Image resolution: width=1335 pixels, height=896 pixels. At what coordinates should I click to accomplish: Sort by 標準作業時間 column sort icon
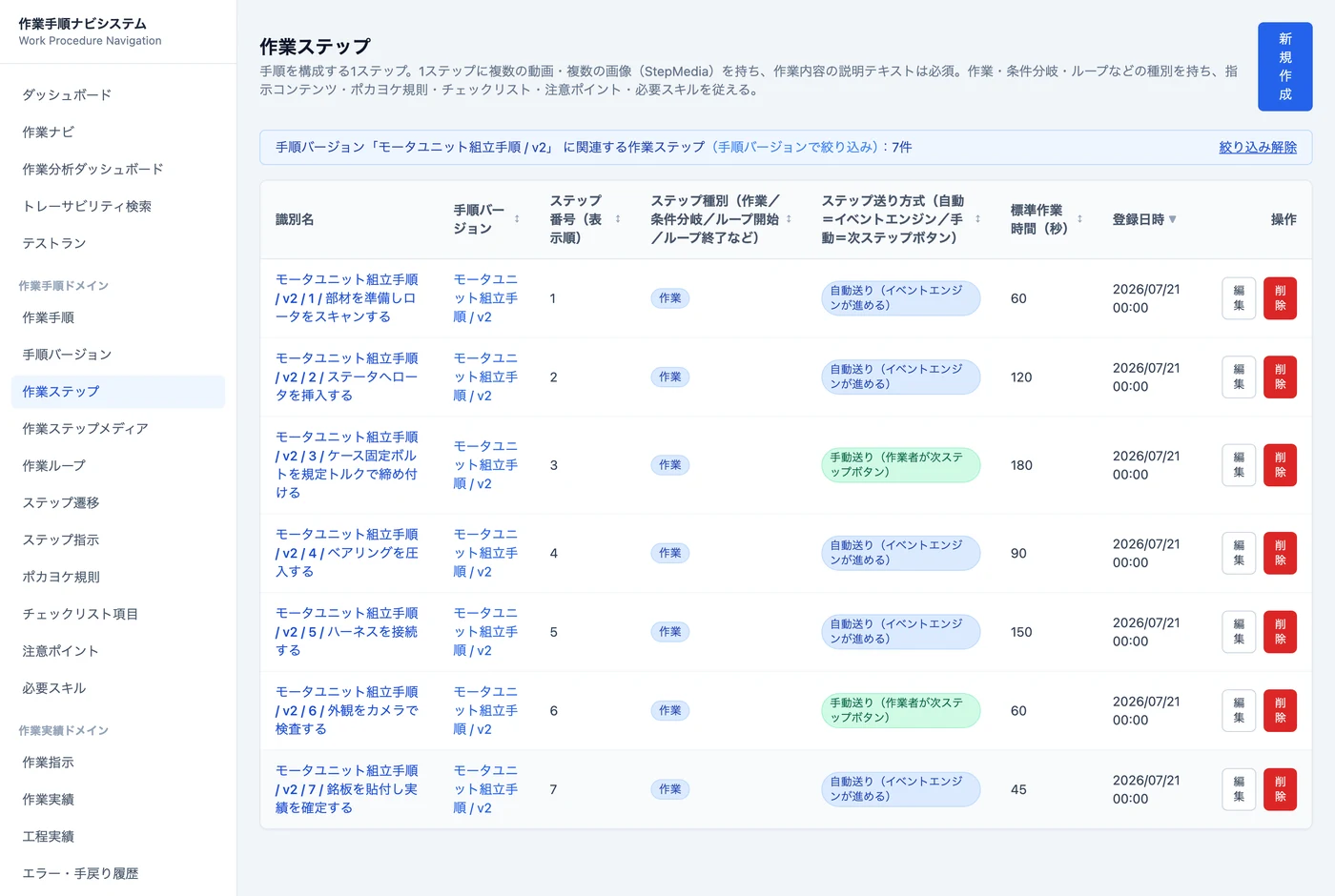(1079, 219)
